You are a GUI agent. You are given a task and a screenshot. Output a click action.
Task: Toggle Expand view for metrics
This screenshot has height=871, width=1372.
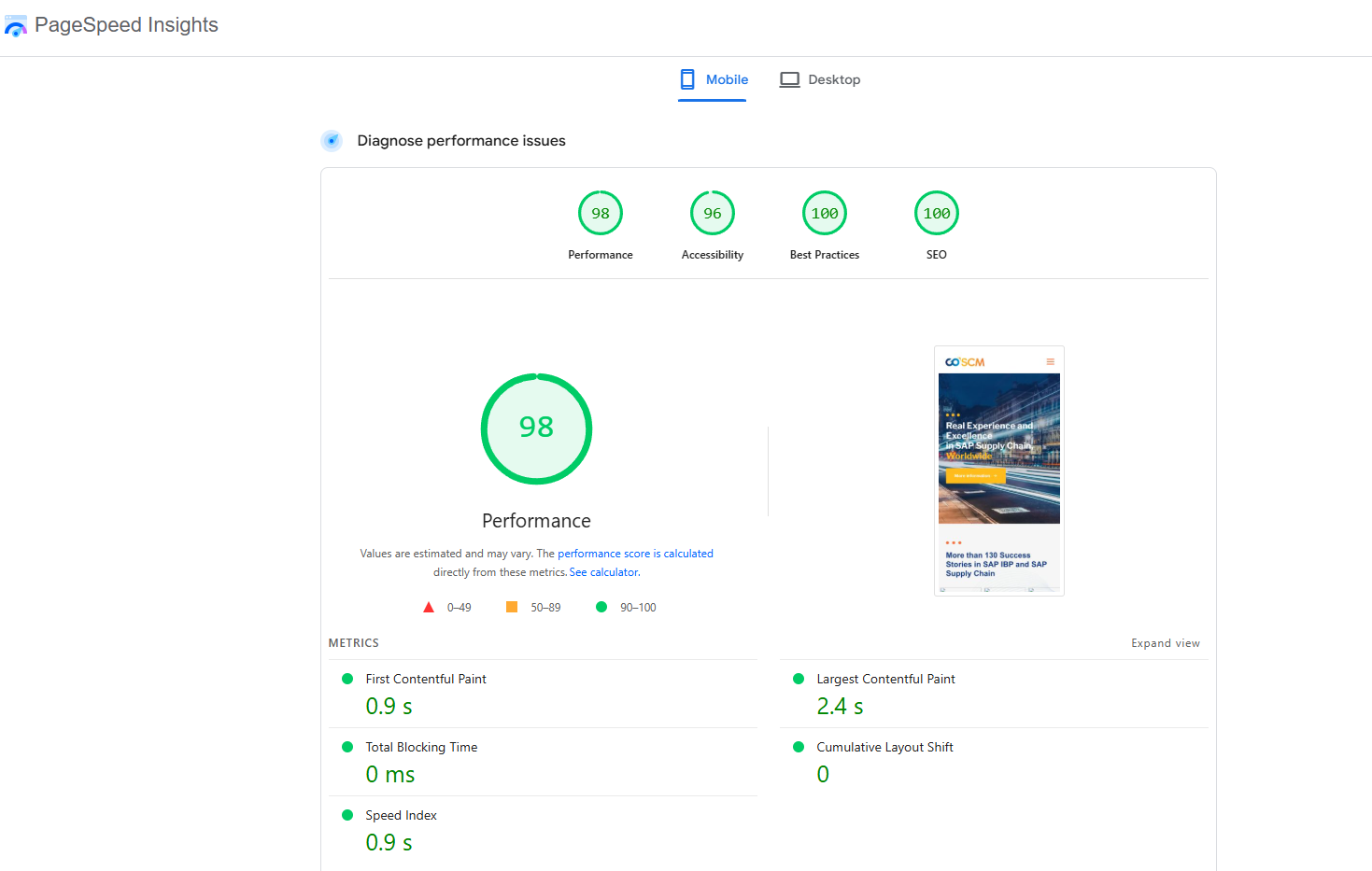[1166, 643]
